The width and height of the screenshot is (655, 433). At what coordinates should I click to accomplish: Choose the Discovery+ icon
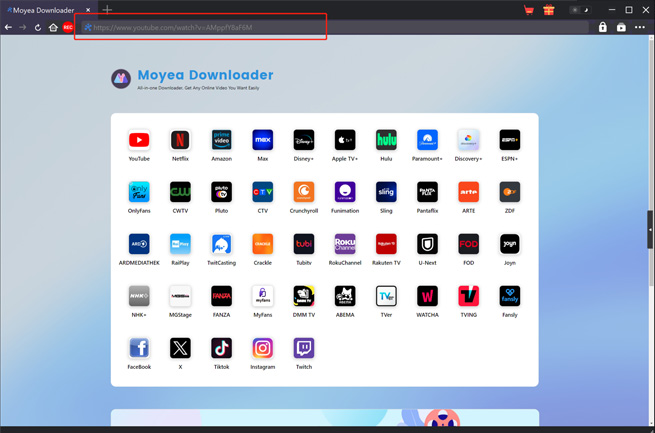(x=468, y=140)
